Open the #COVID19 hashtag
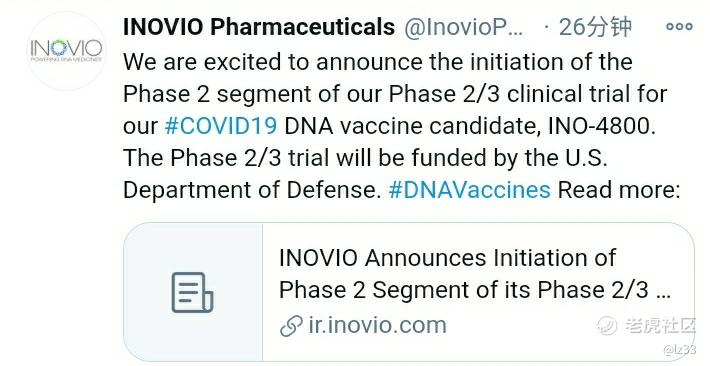Viewport: 710px width, 366px height. tap(221, 126)
